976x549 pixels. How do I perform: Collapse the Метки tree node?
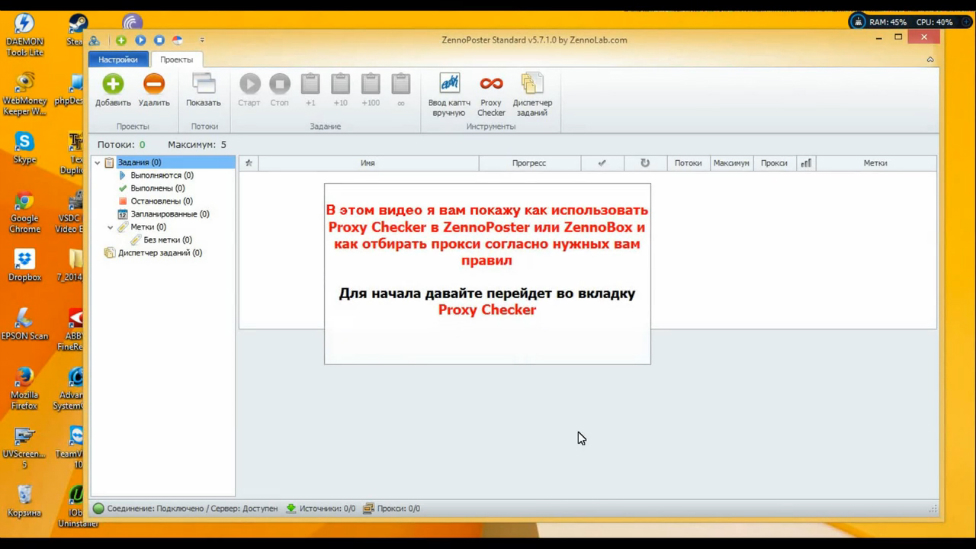[x=111, y=227]
